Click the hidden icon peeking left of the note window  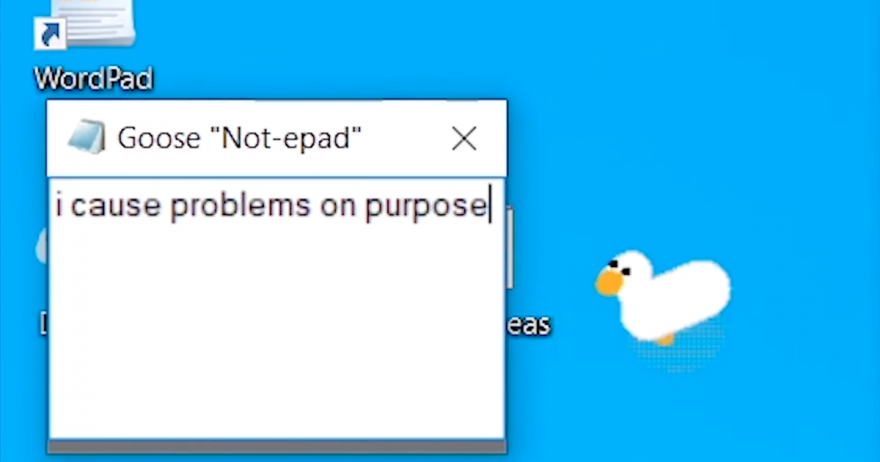pos(42,247)
